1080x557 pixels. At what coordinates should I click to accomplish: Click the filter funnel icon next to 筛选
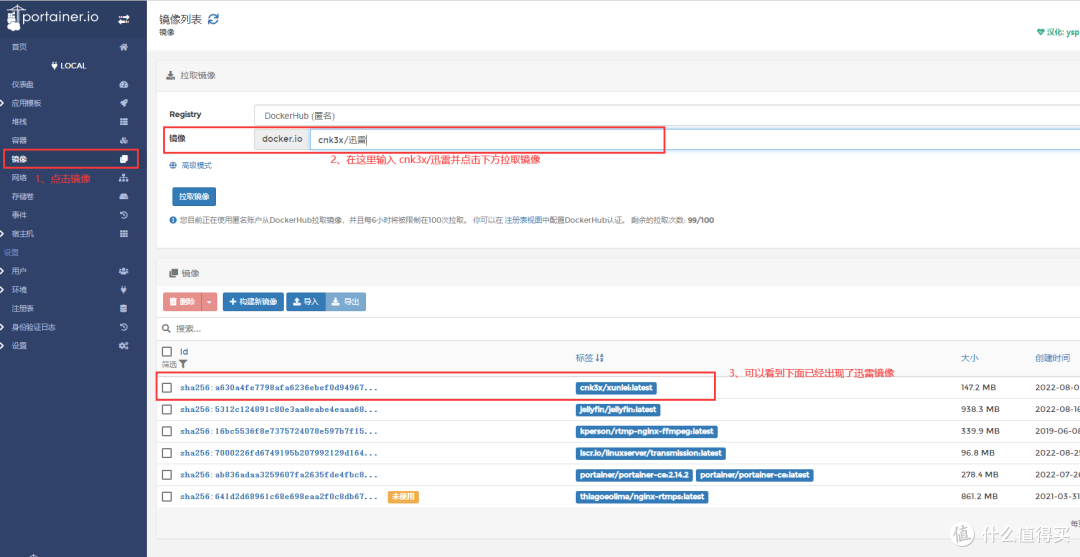[183, 364]
